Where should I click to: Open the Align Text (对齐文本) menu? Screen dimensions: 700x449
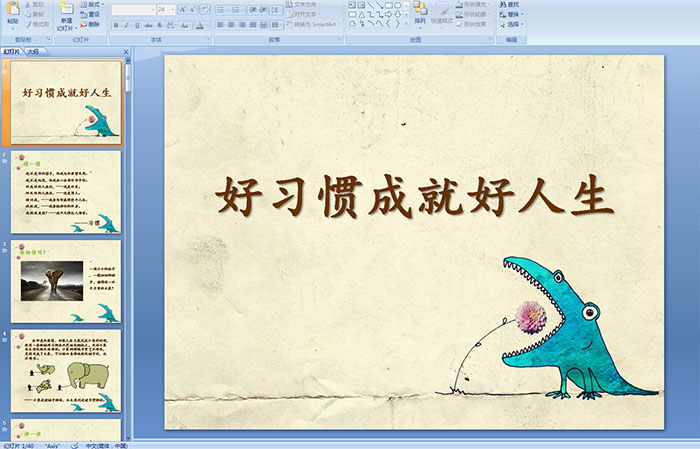[x=303, y=14]
